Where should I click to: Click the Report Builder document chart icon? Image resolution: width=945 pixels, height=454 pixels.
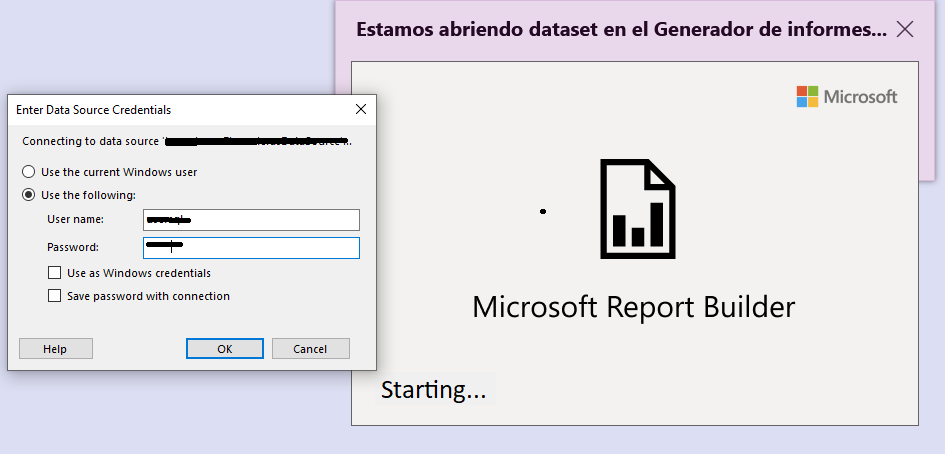(x=638, y=209)
